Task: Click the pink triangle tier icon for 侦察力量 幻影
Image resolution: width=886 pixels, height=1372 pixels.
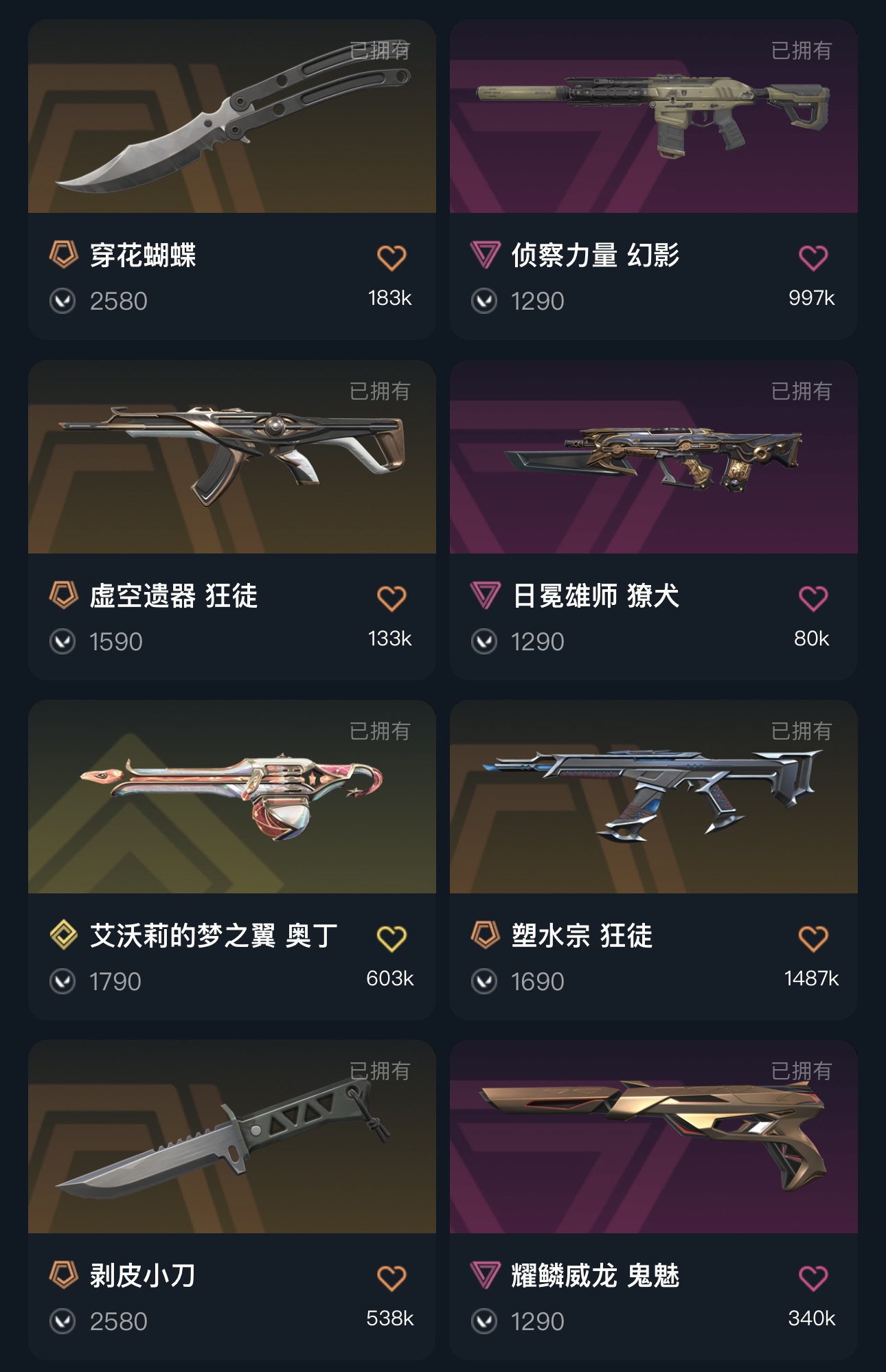Action: 485,255
